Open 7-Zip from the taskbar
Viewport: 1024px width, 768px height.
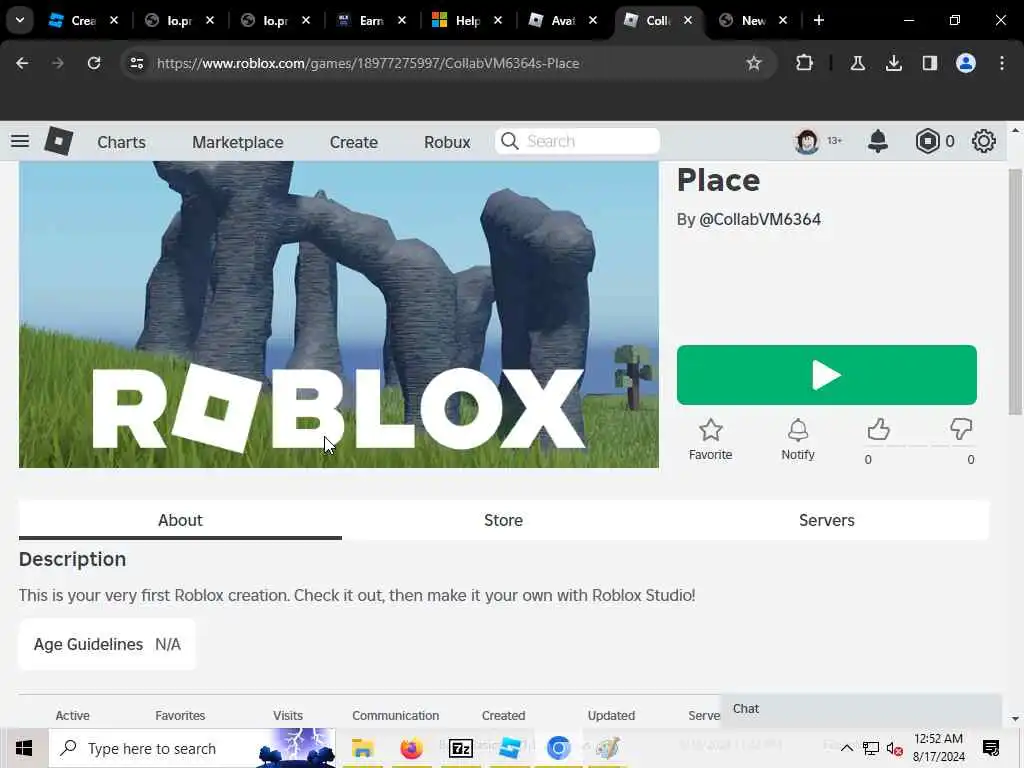point(460,748)
